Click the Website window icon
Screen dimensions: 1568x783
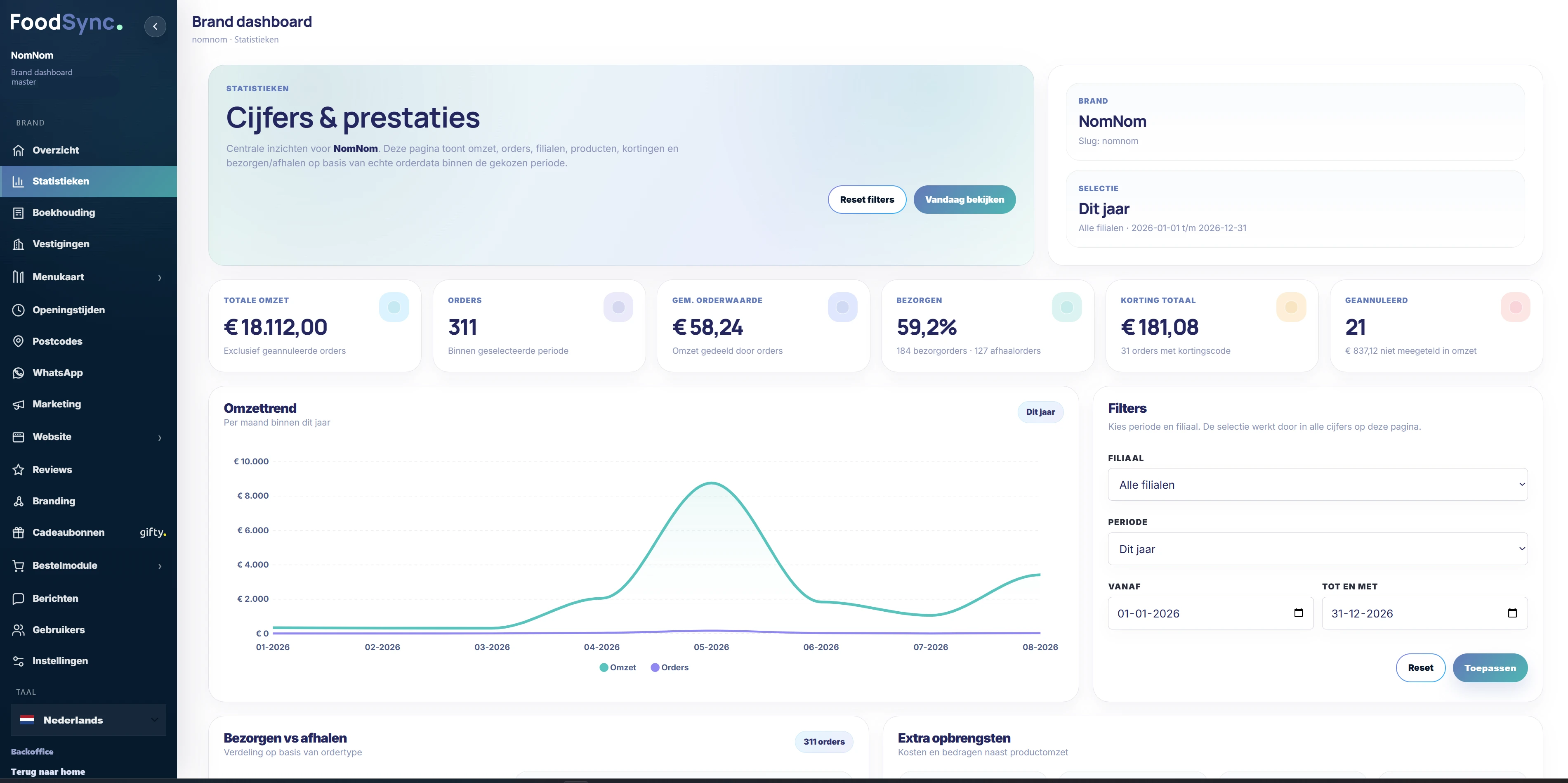19,437
